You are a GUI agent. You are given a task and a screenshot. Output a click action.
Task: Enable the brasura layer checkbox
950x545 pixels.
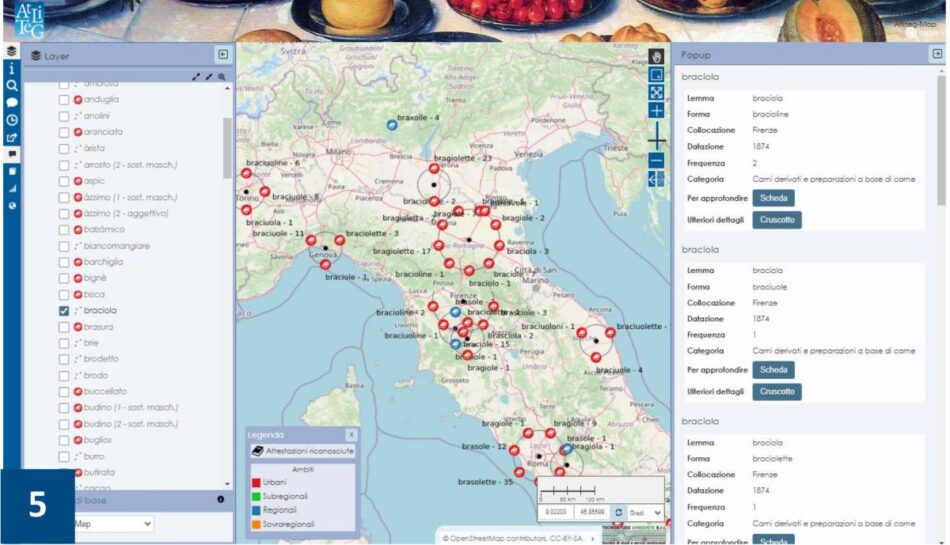(x=64, y=327)
